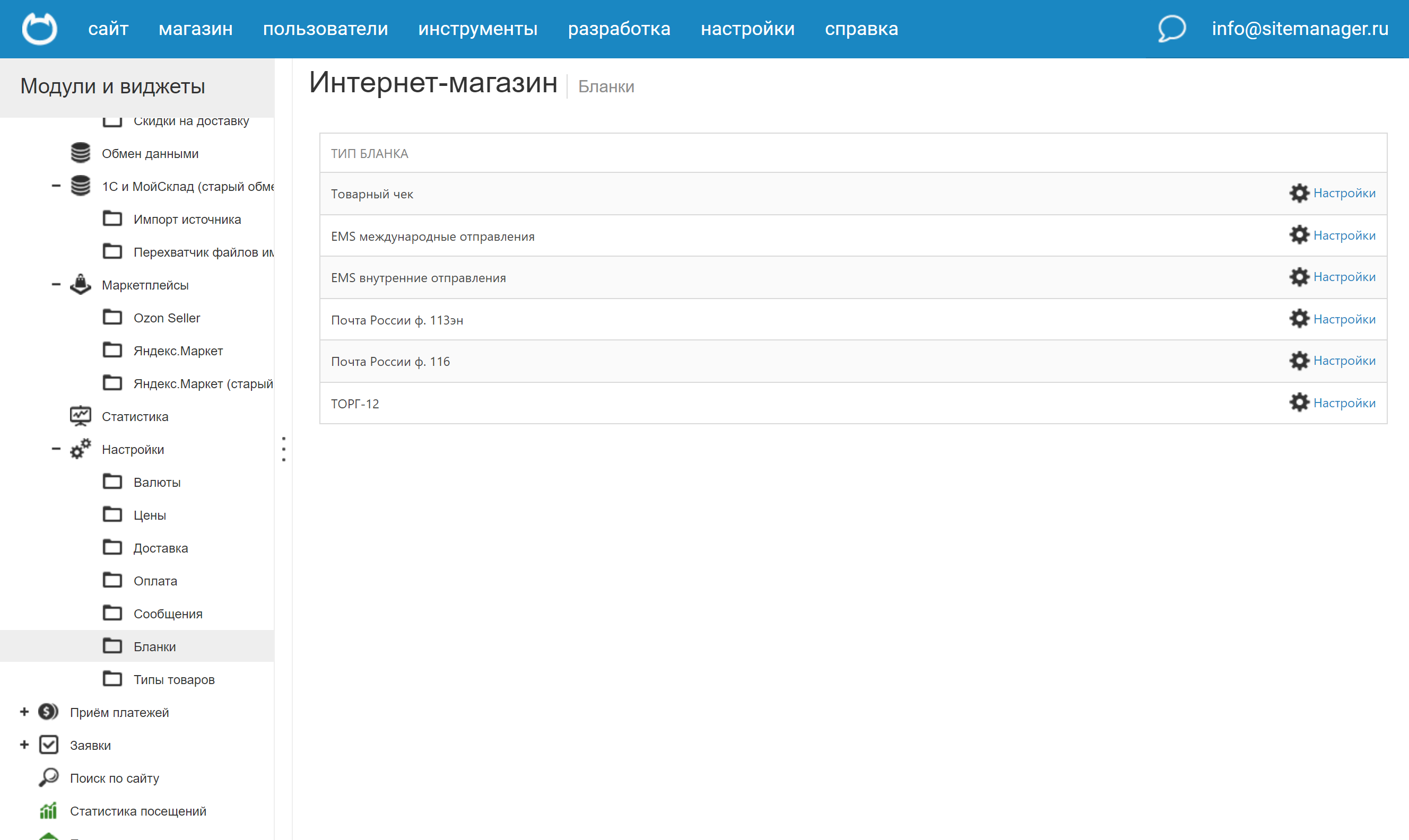Collapse the Маркетплейсы tree node
Viewport: 1409px width, 840px height.
click(56, 285)
